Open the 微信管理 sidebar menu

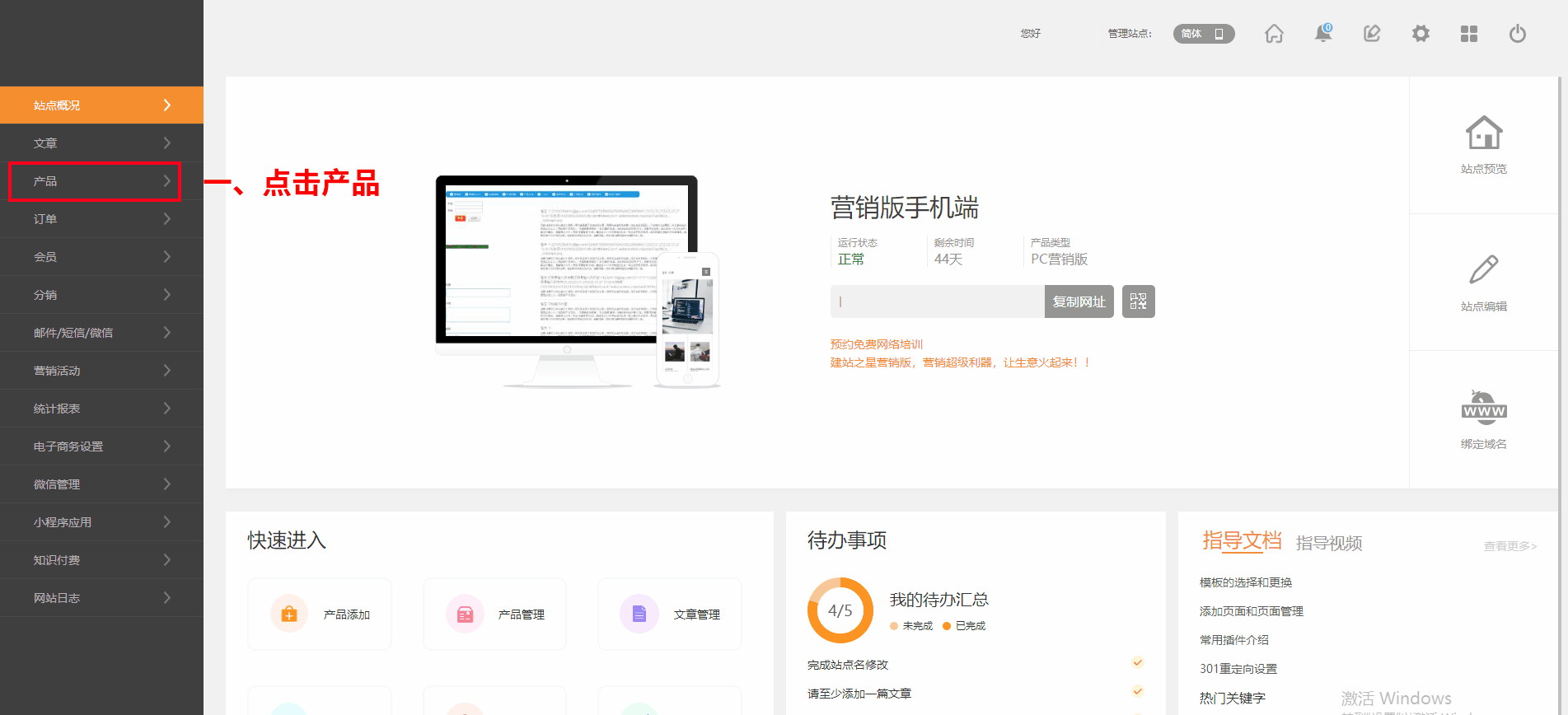[101, 484]
